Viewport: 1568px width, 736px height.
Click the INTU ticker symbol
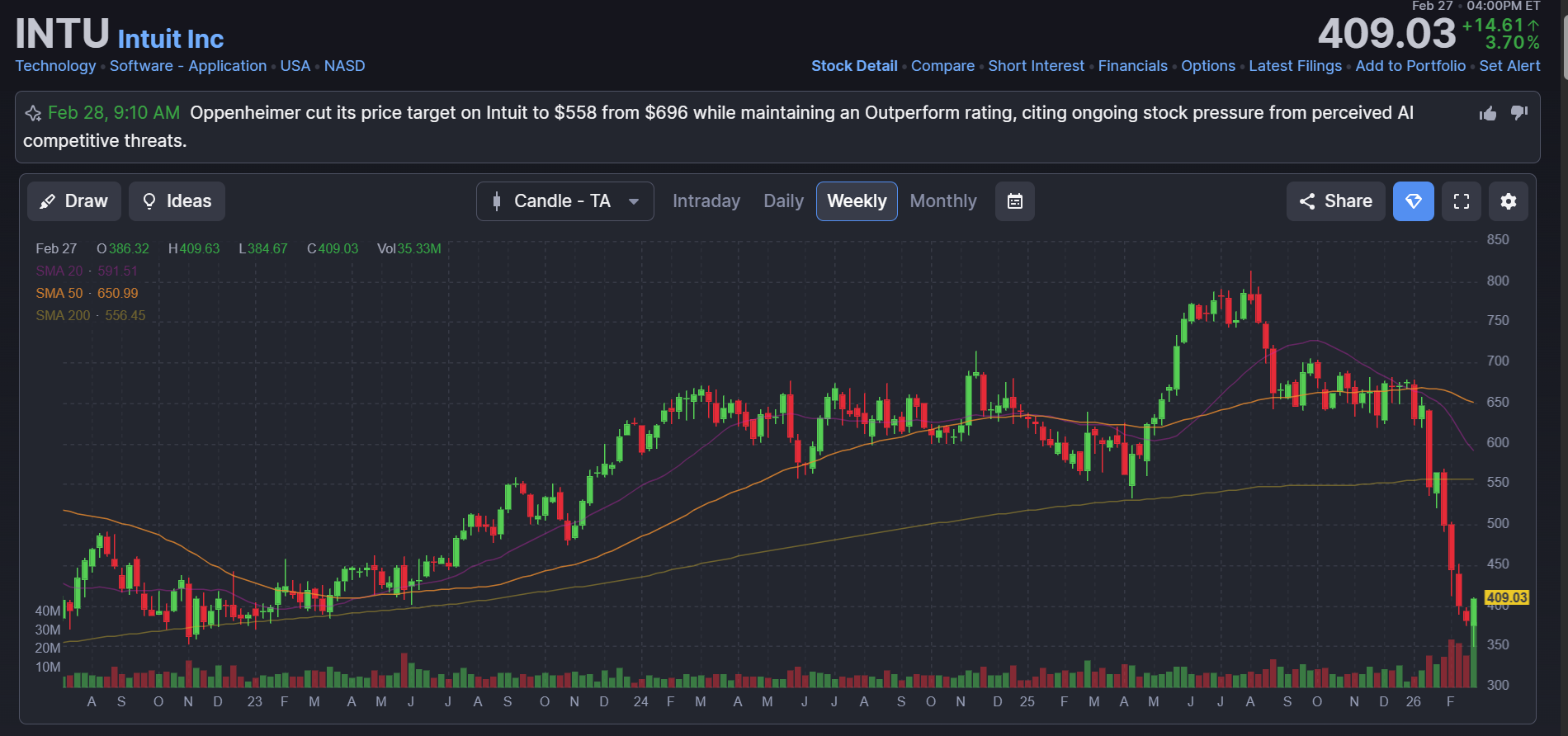click(x=63, y=34)
